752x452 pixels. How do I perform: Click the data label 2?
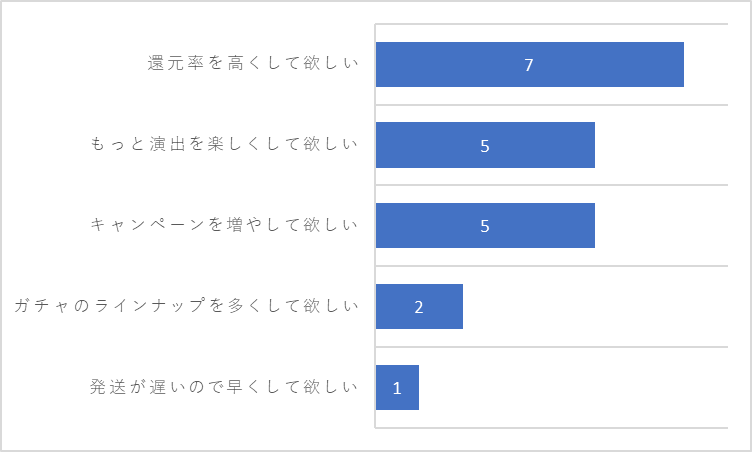tap(419, 307)
